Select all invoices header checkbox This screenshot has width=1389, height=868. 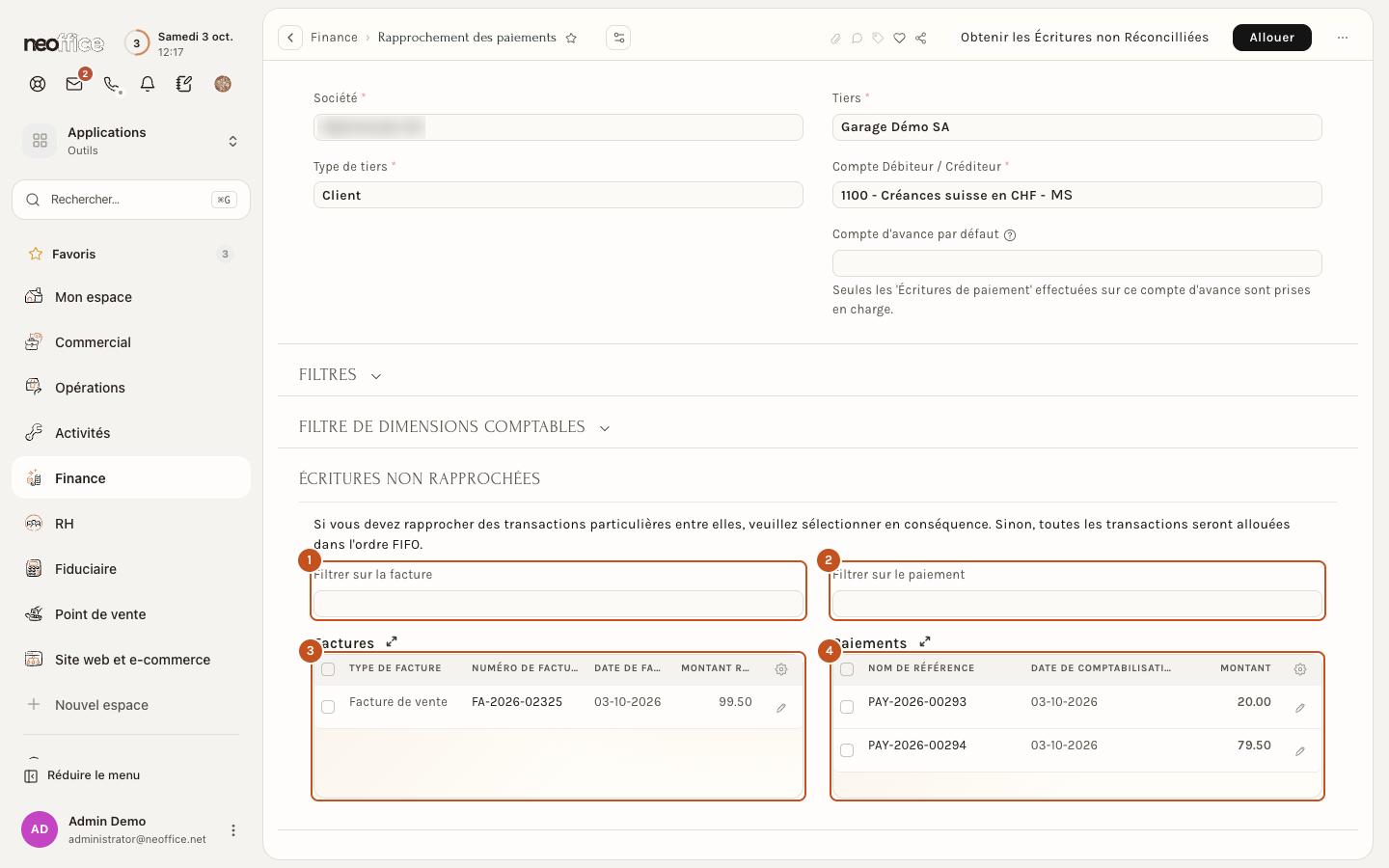(328, 669)
